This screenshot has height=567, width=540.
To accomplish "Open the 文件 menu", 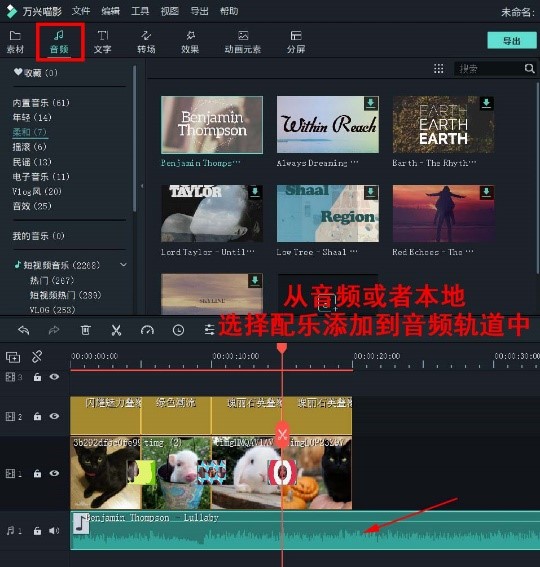I will click(x=81, y=11).
